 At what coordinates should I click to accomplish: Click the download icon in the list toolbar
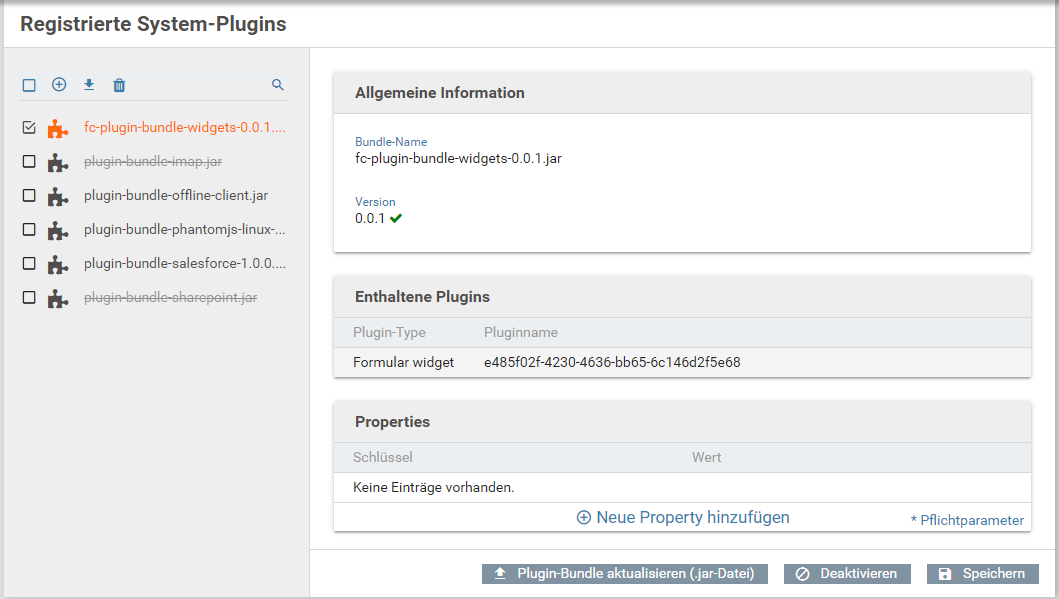(x=89, y=85)
